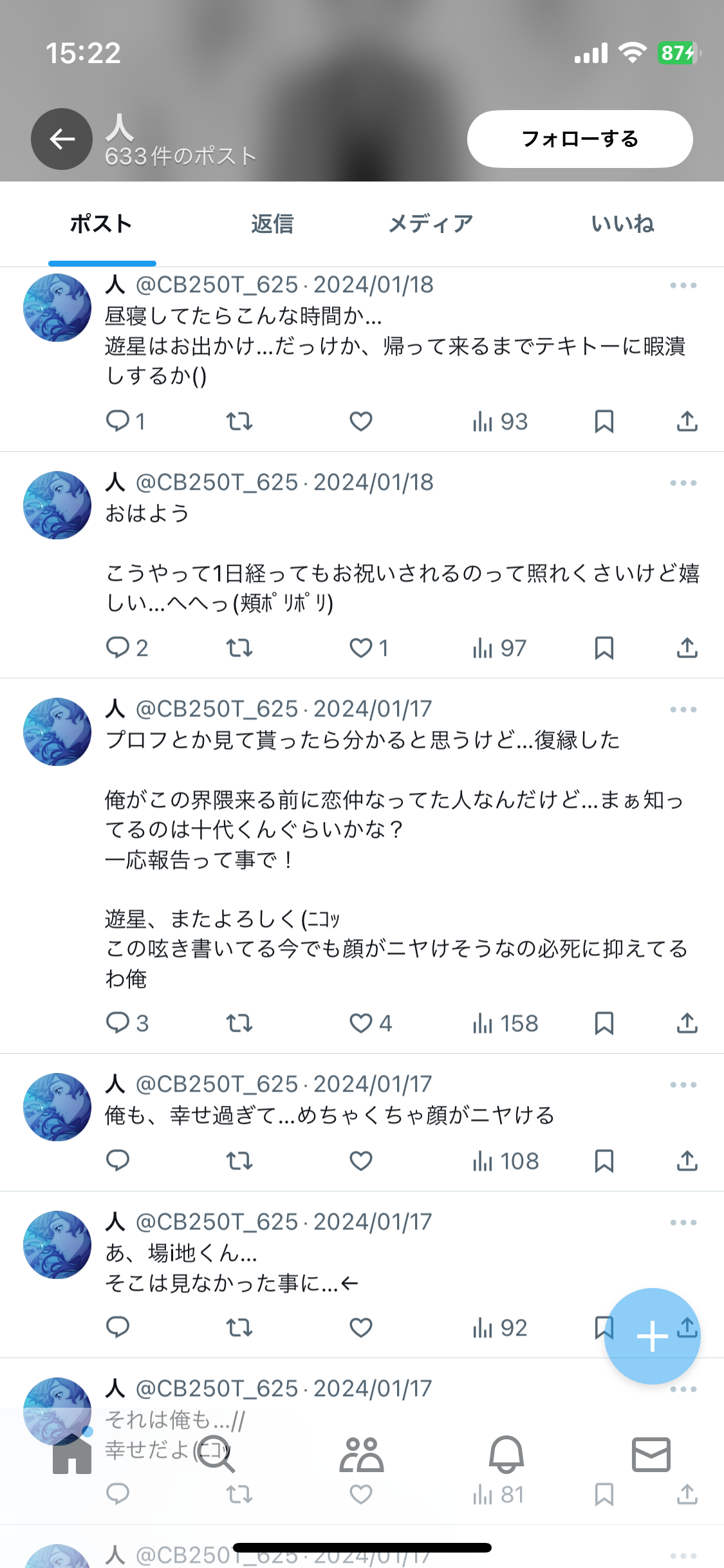
Task: Bookmark the おはよう post
Action: (x=604, y=648)
